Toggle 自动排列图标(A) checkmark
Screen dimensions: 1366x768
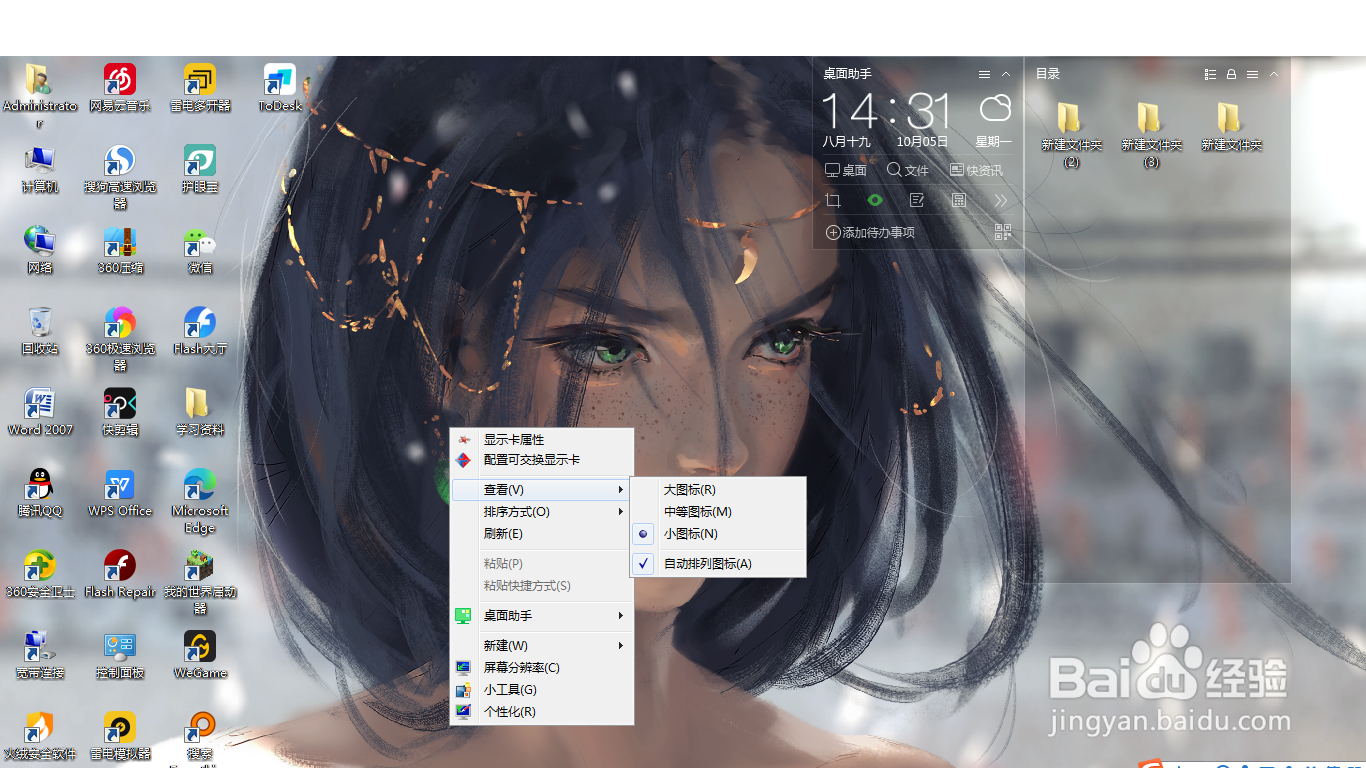718,564
